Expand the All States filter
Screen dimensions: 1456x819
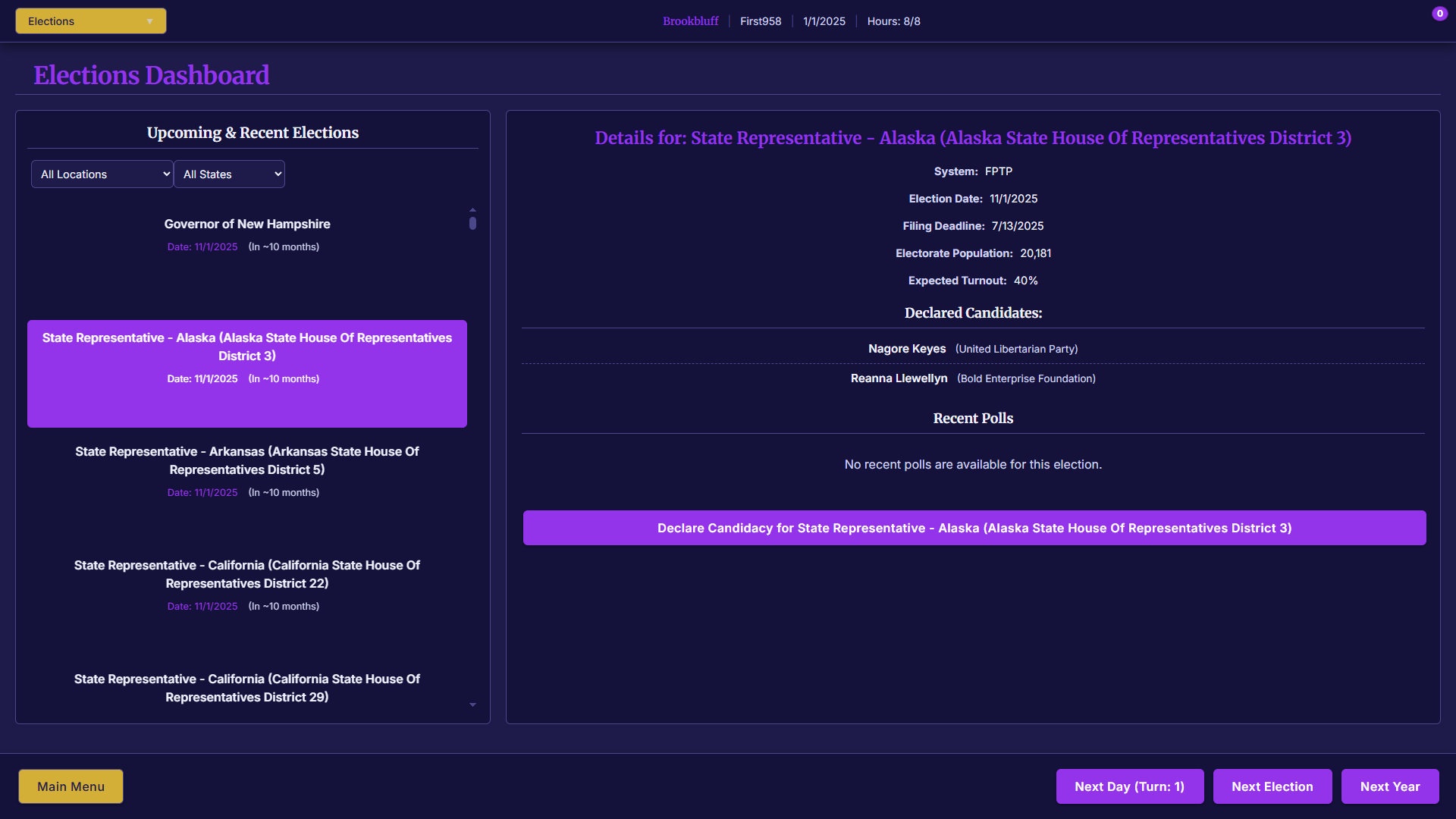(229, 174)
